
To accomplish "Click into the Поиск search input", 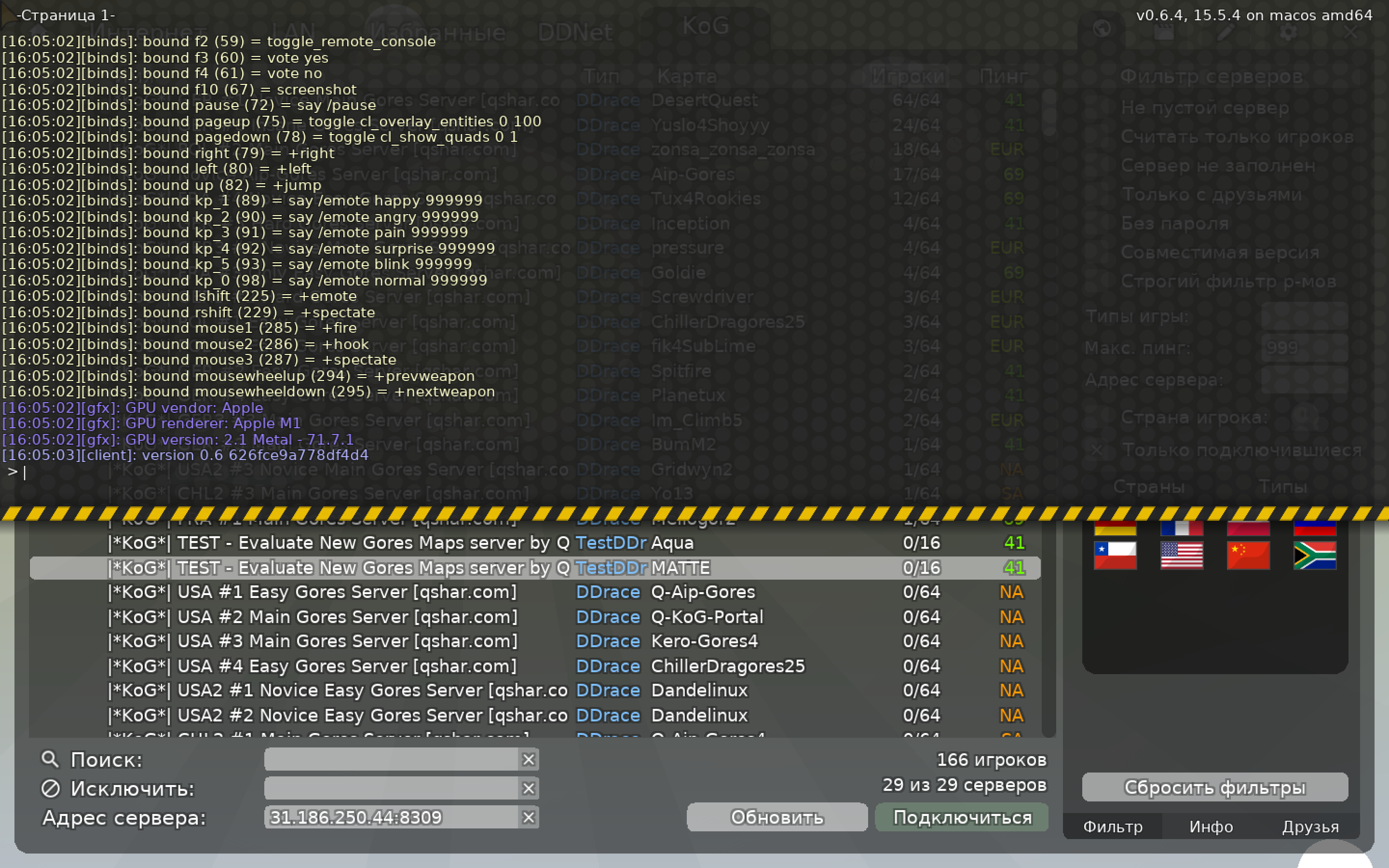I will coord(390,759).
